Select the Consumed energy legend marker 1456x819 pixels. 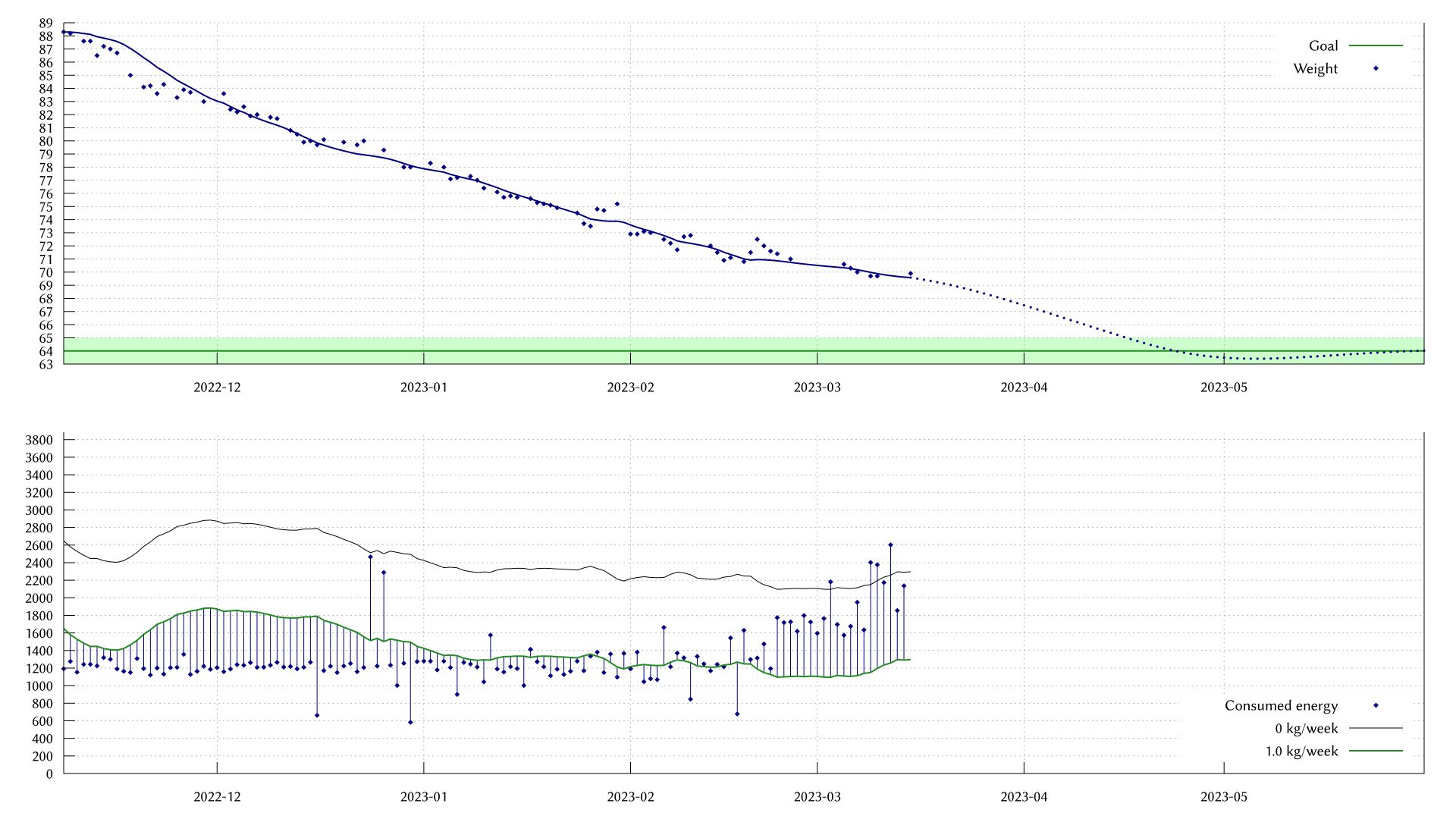(1376, 705)
